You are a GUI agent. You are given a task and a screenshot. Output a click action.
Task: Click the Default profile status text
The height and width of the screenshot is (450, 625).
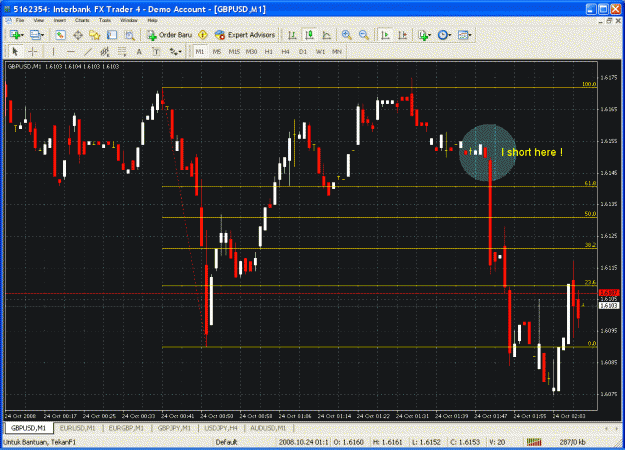click(x=226, y=442)
